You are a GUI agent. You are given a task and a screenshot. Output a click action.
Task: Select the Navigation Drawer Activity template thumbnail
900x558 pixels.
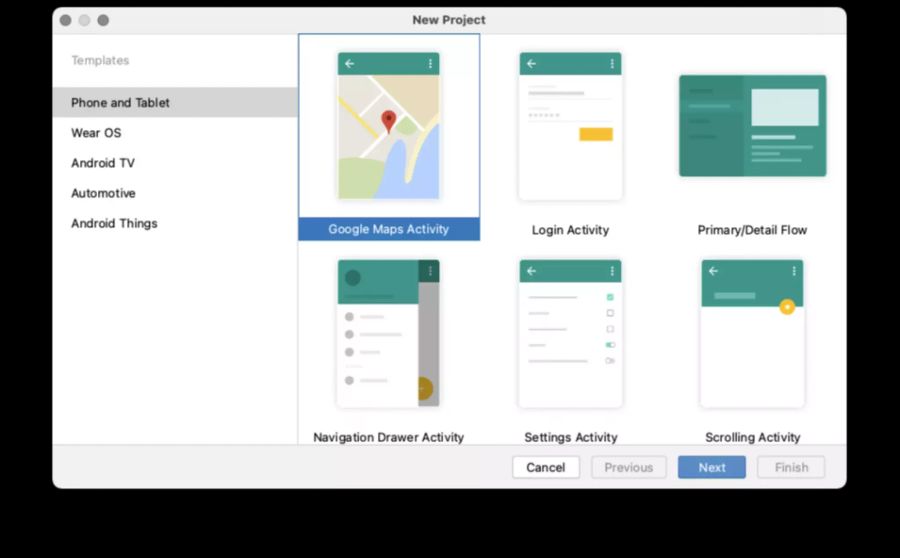coord(389,333)
